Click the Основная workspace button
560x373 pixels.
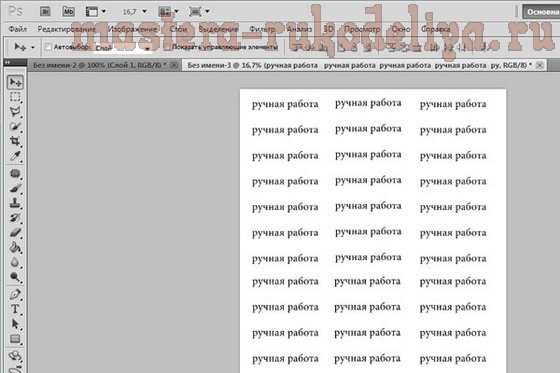click(x=541, y=12)
